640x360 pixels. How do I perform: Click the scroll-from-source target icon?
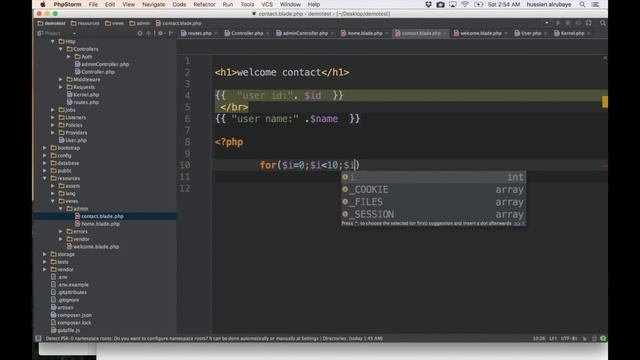pyautogui.click(x=140, y=33)
